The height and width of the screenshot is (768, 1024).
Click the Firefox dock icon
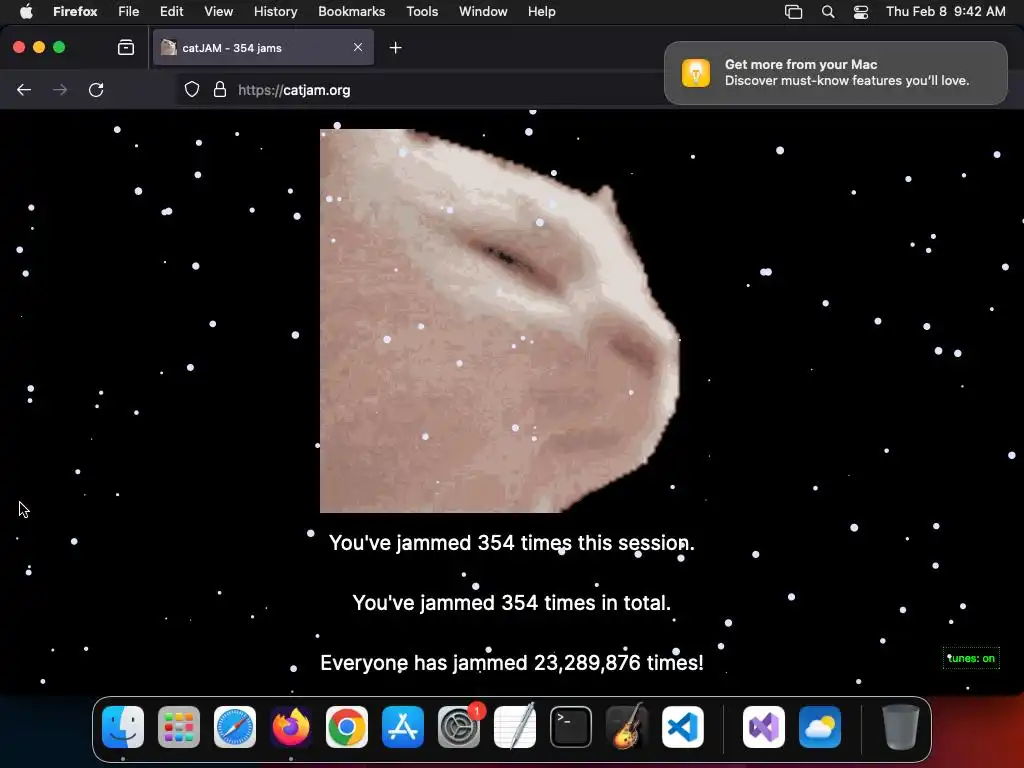291,727
